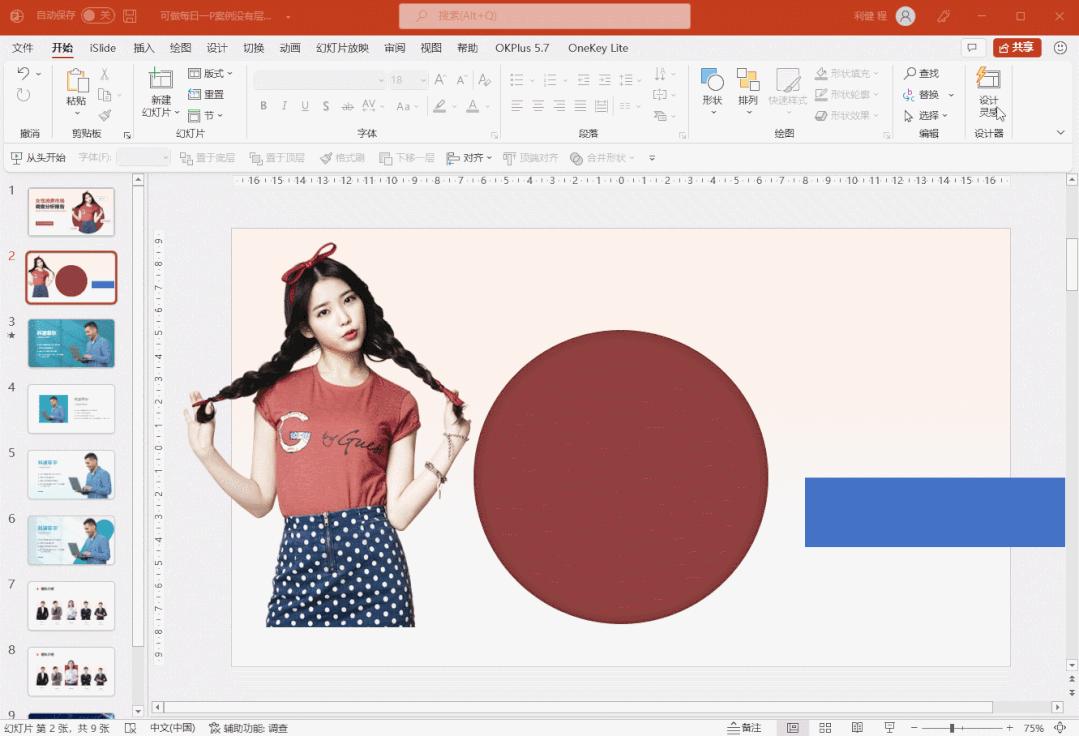Screen dimensions: 1079x736
Task: Open the 动画 animations tab
Action: (x=290, y=48)
